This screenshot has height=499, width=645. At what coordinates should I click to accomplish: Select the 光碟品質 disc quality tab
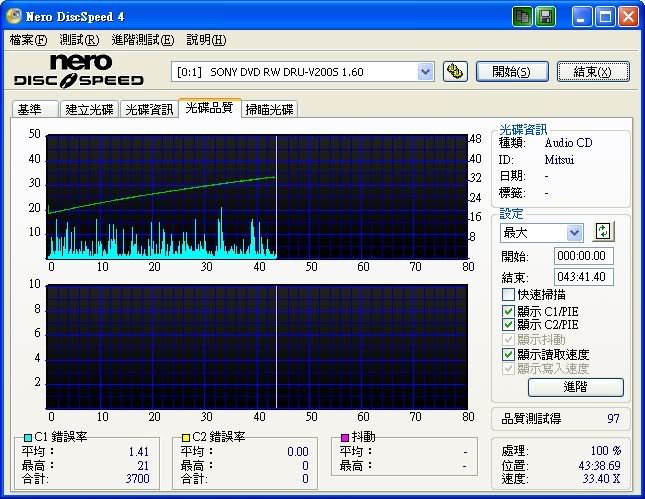[x=209, y=108]
